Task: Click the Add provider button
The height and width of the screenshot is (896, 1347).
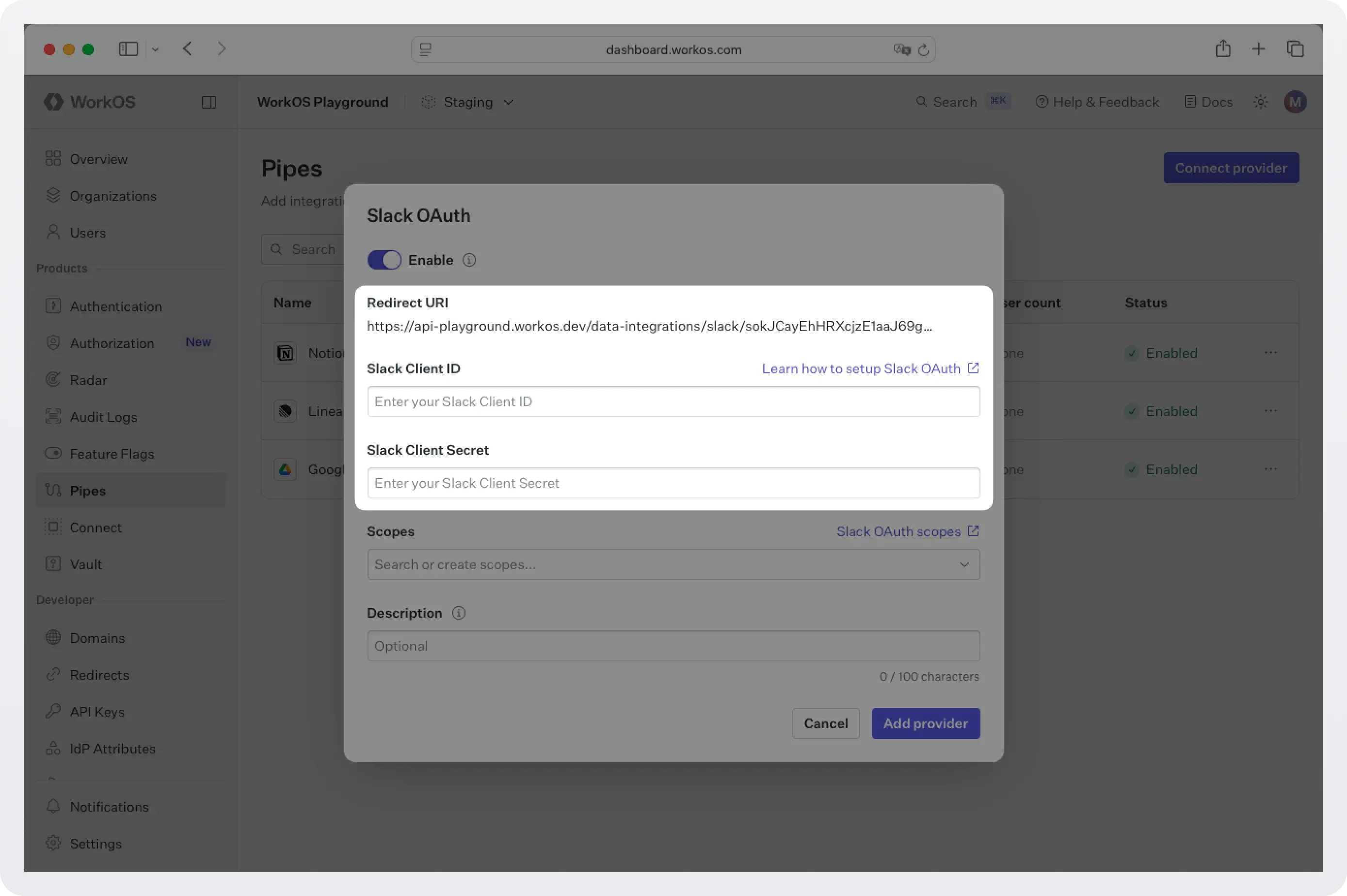Action: 925,723
